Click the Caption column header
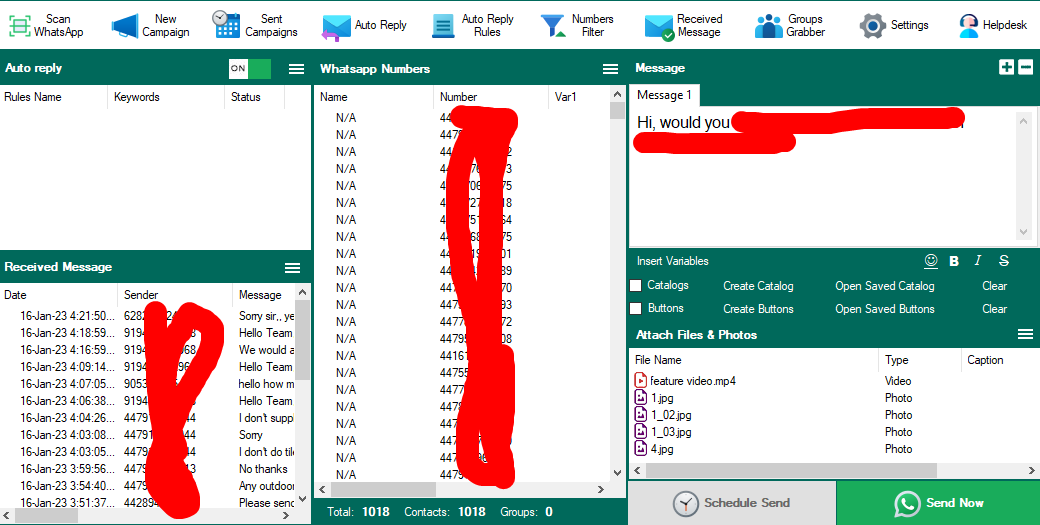Viewport: 1040px width, 525px height. (1000, 360)
